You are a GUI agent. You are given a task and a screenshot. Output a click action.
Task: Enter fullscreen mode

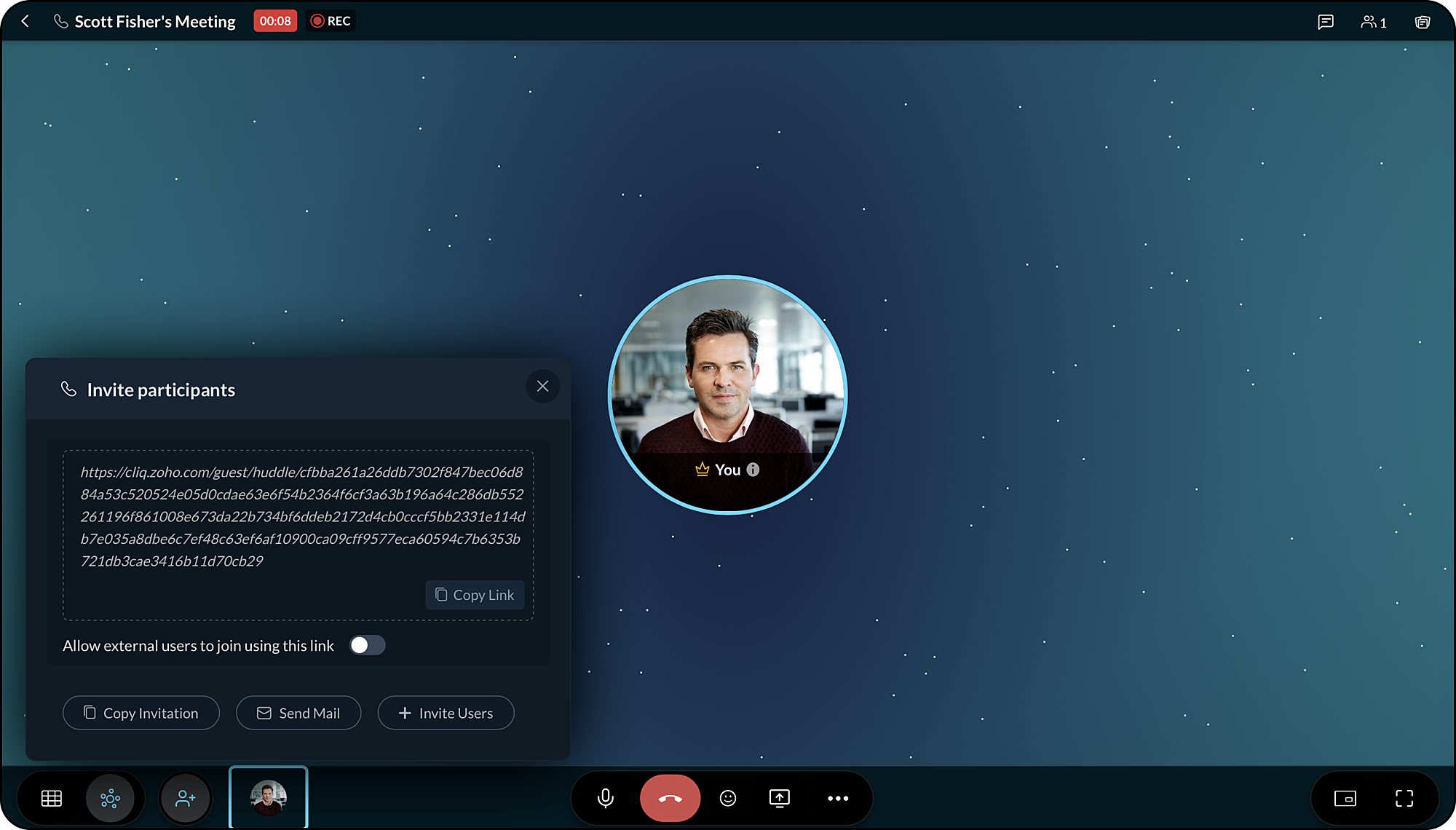[1404, 799]
